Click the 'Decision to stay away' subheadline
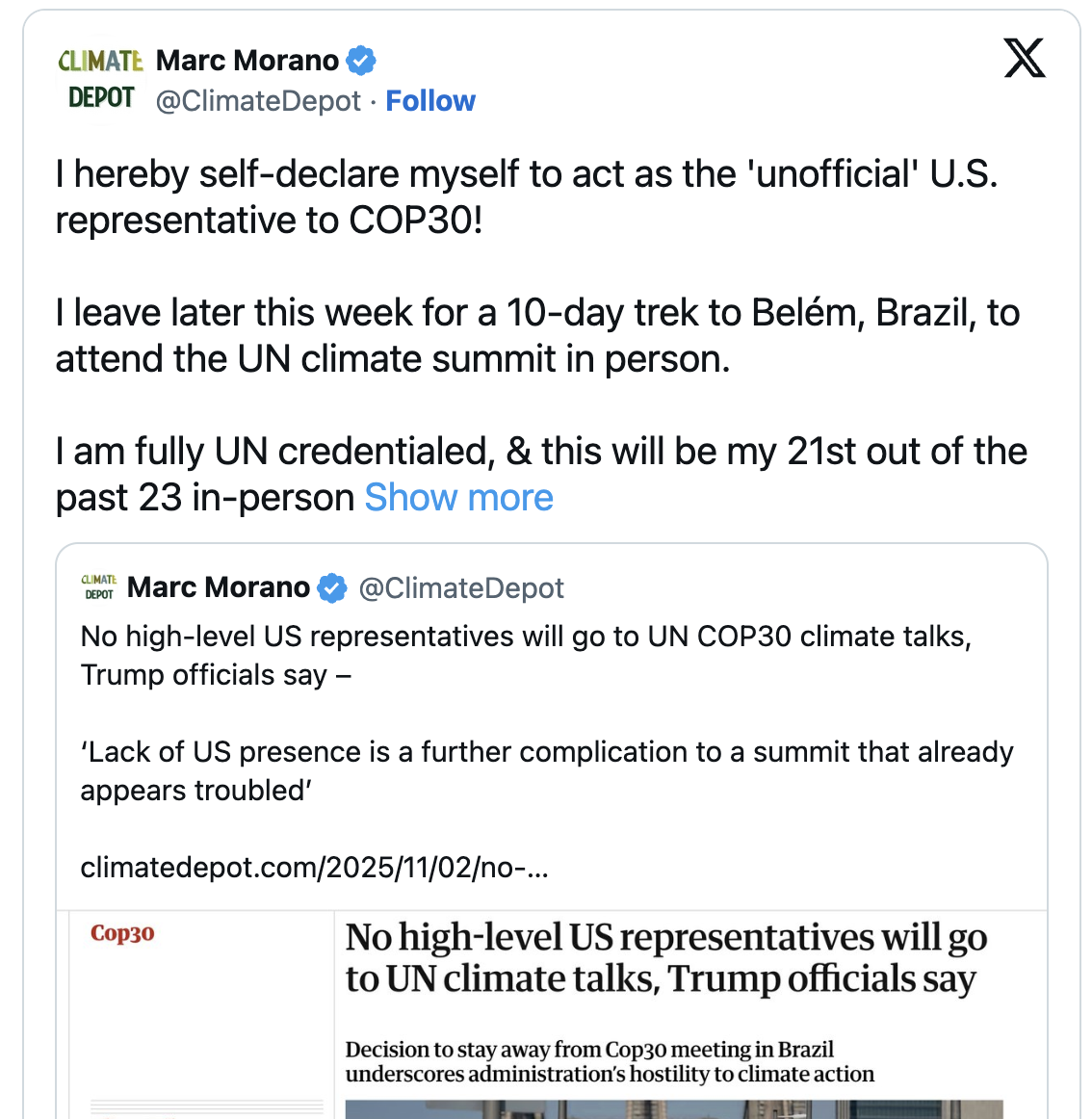This screenshot has height=1119, width=1092. 609,1061
